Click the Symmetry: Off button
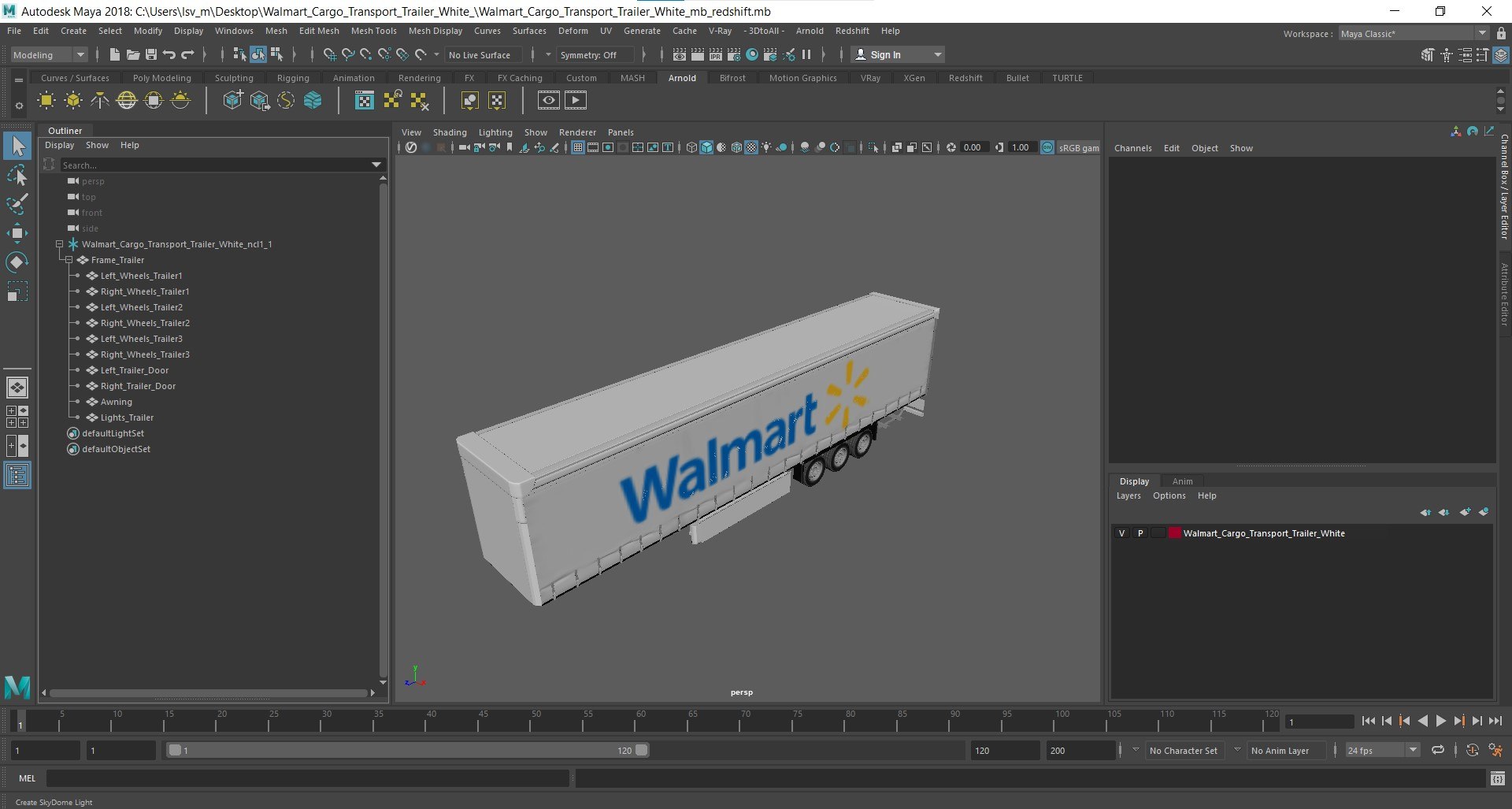This screenshot has height=809, width=1512. coord(595,54)
